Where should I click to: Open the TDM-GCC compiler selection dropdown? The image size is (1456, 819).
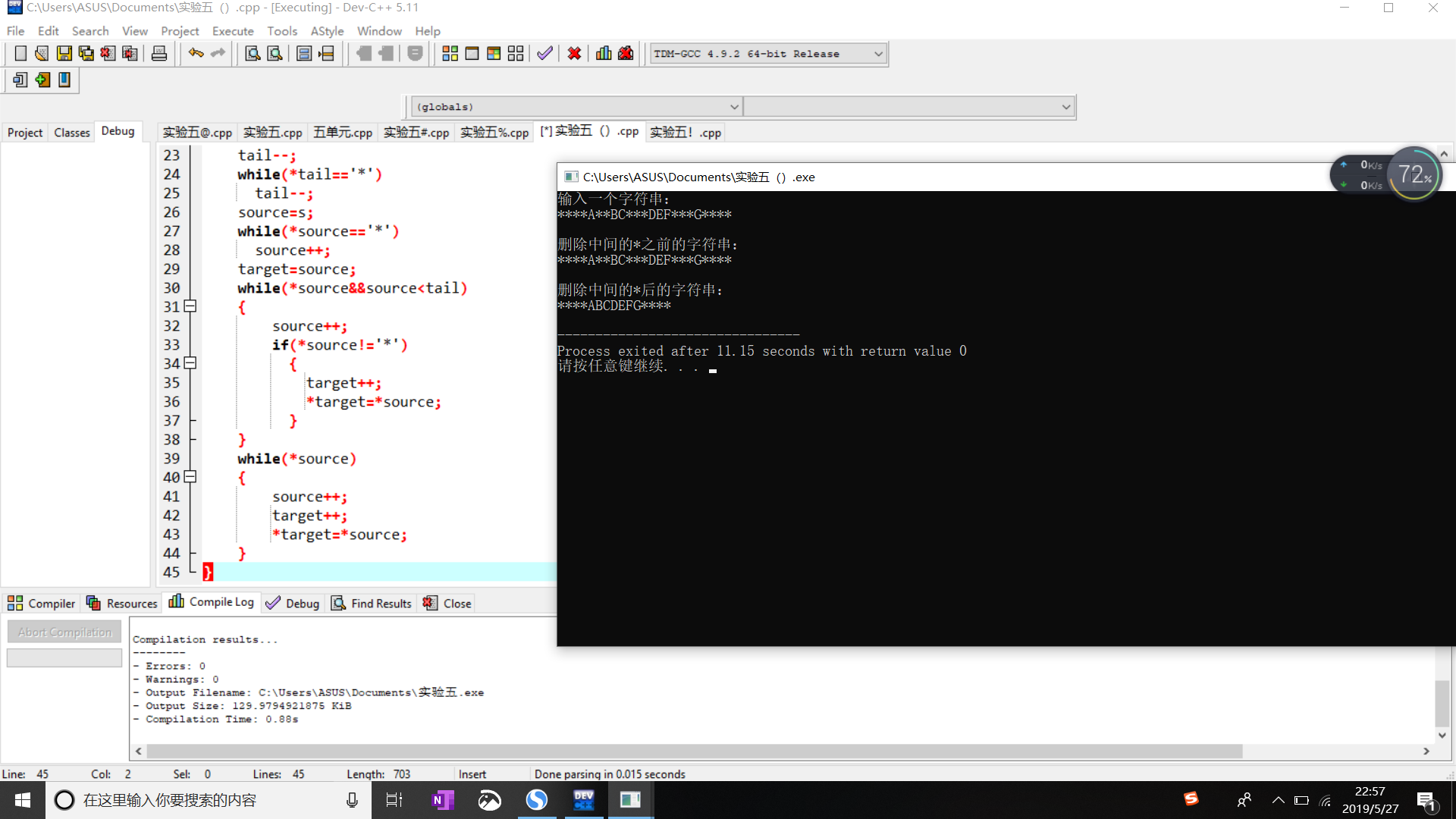click(878, 54)
